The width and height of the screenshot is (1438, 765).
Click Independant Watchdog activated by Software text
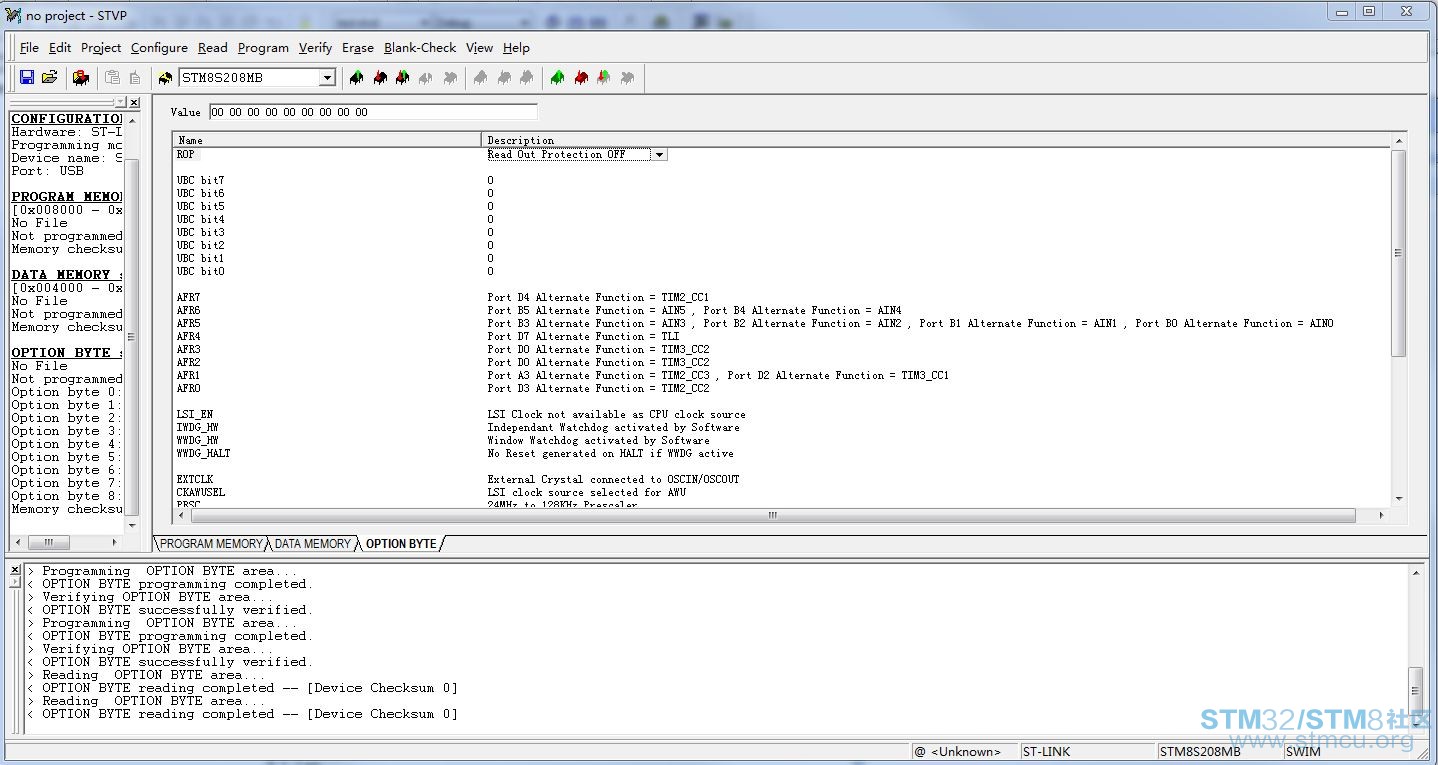[x=613, y=428]
